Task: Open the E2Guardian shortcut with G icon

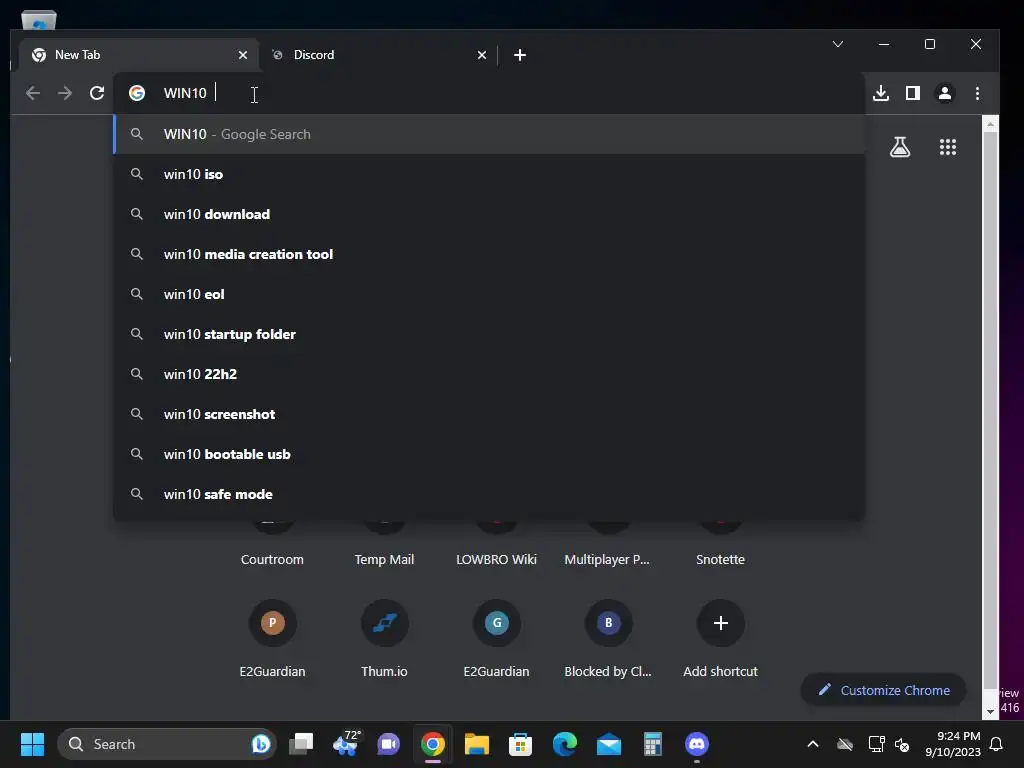Action: 496,638
